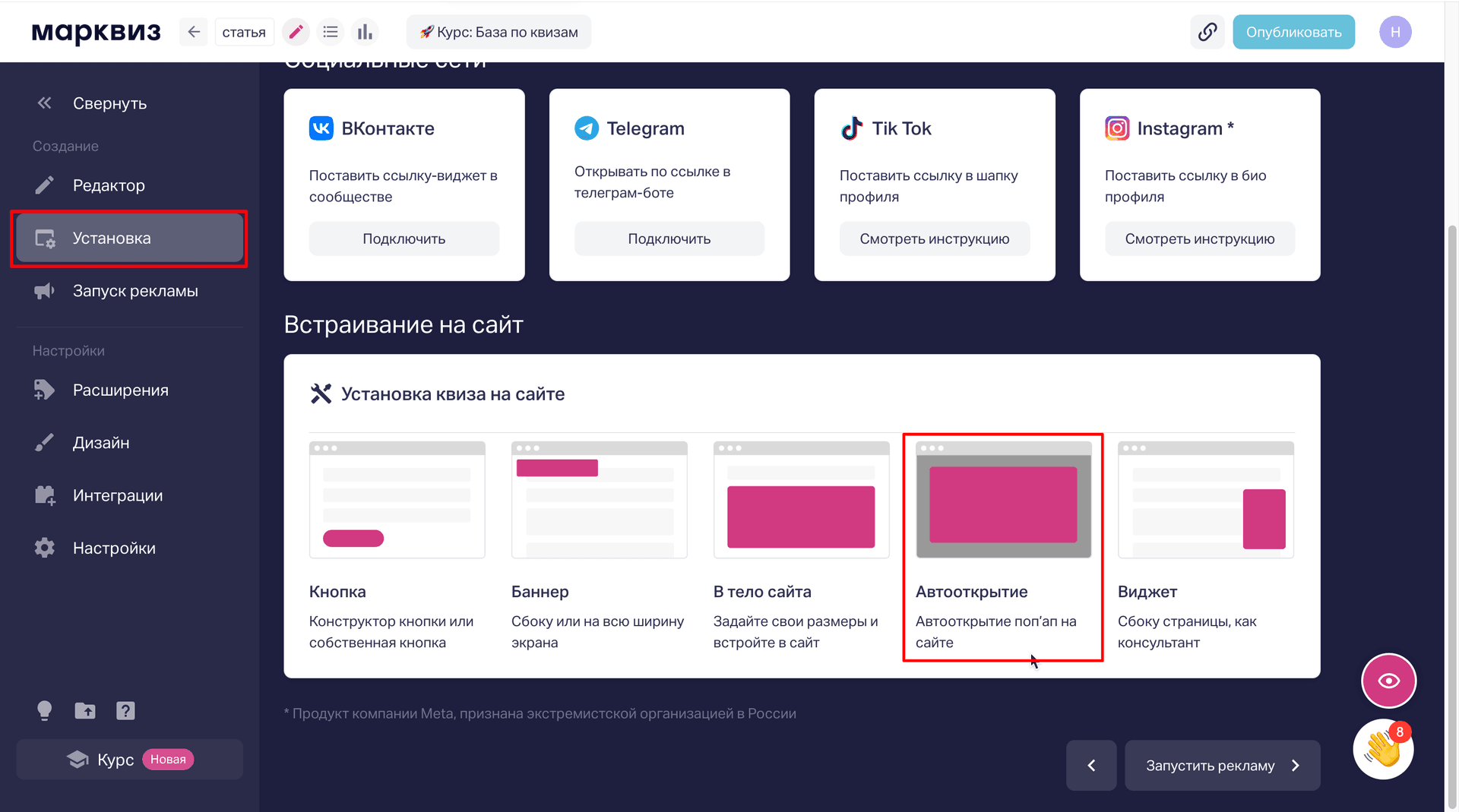
Task: Open the Дизайн section
Action: 129,443
